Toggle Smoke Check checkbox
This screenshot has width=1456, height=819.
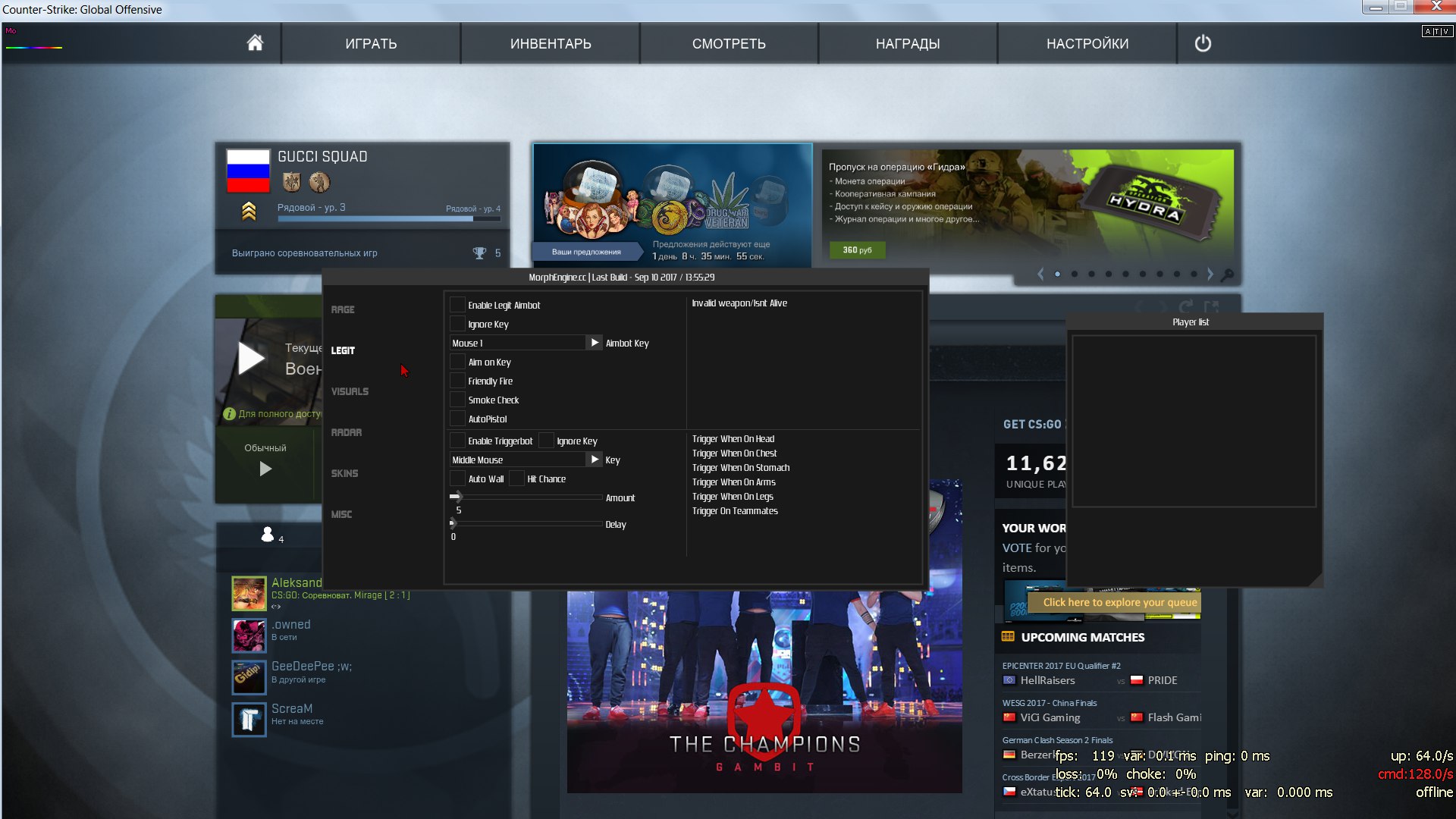point(457,400)
